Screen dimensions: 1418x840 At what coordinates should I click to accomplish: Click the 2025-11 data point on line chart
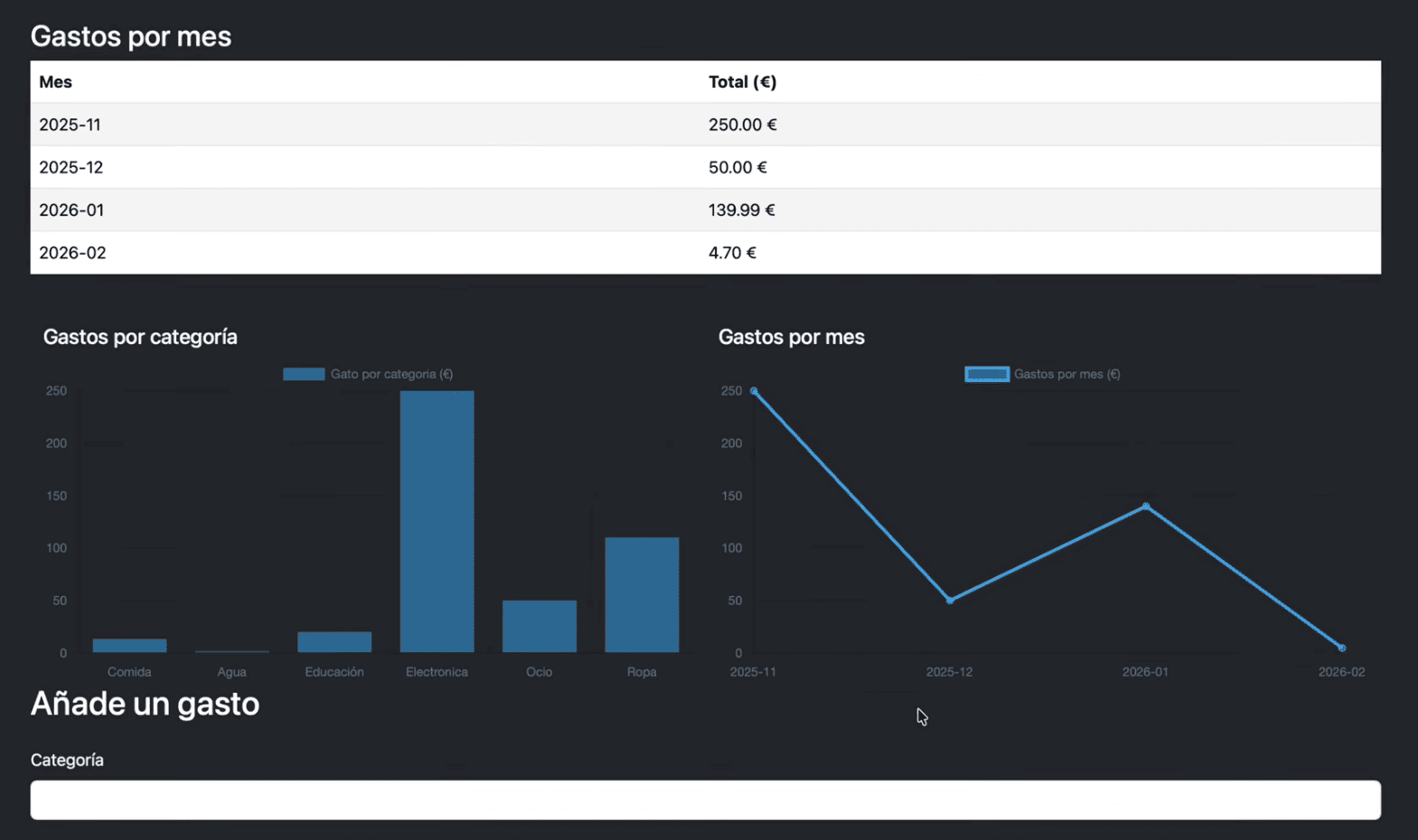coord(754,391)
